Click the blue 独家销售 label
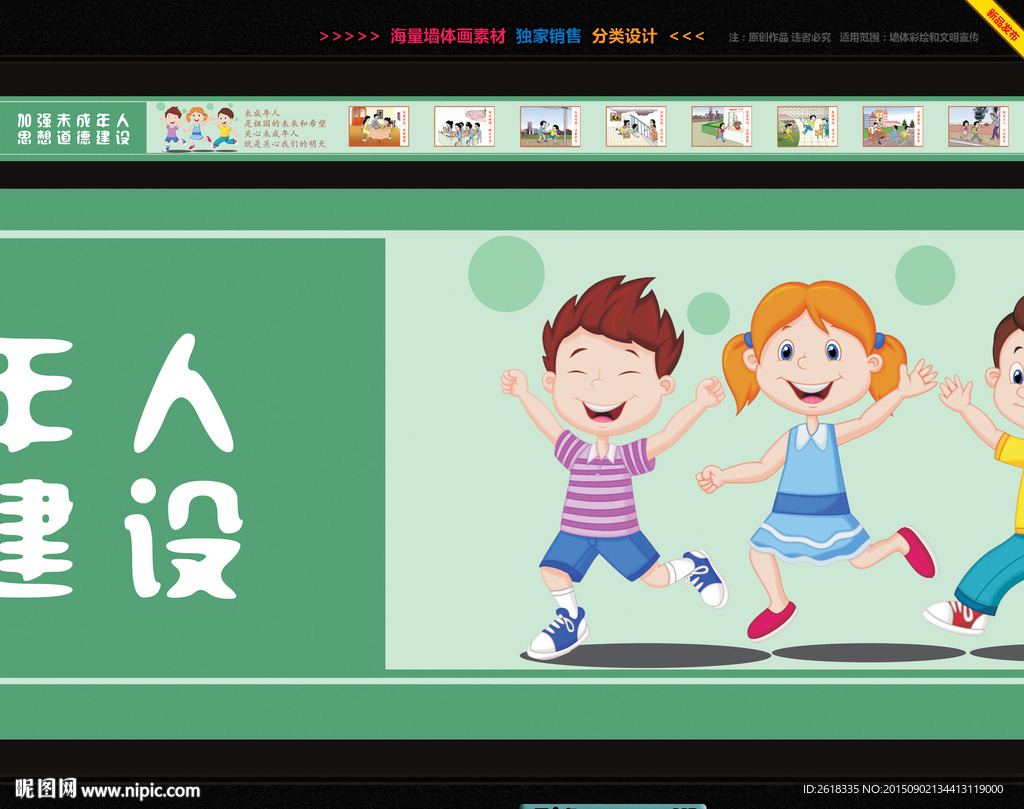 549,36
